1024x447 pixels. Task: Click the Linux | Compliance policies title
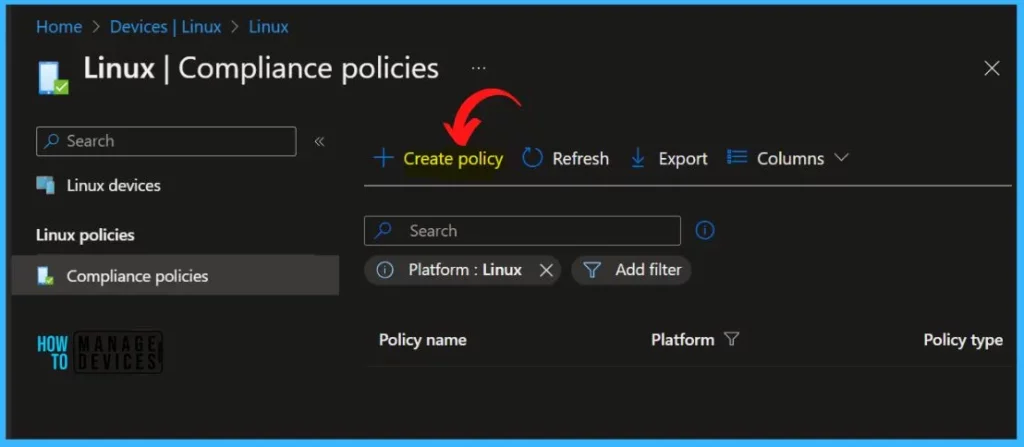[x=261, y=68]
